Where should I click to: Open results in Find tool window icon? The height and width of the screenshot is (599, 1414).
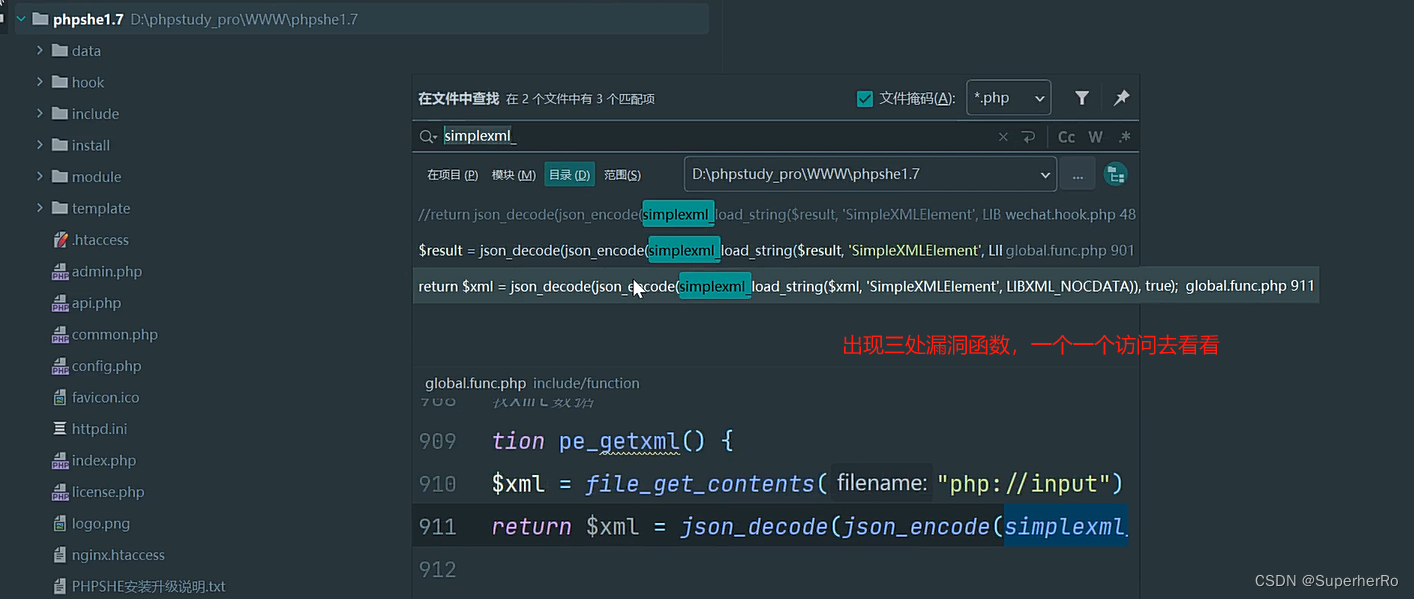coord(1115,173)
